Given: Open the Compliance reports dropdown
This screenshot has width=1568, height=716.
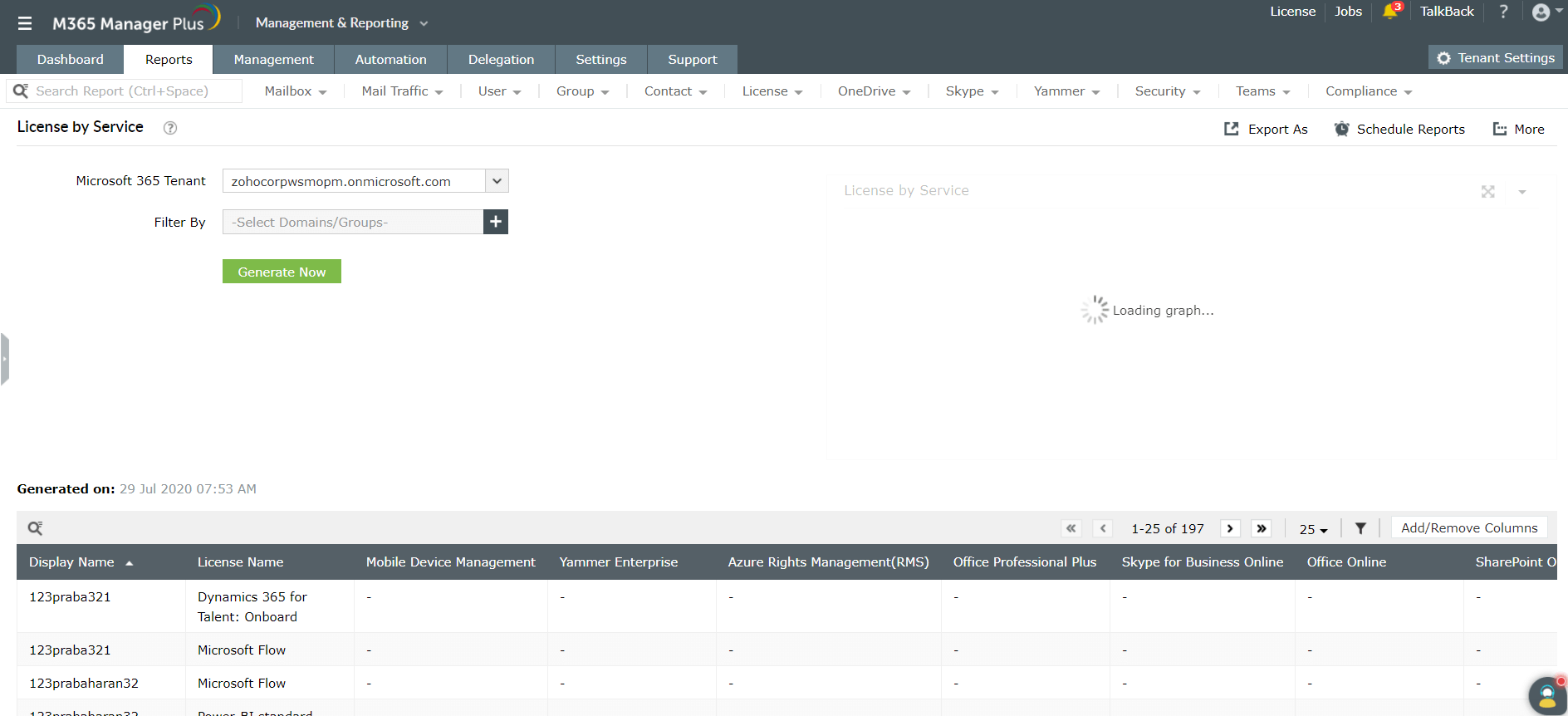Looking at the screenshot, I should click(1368, 91).
